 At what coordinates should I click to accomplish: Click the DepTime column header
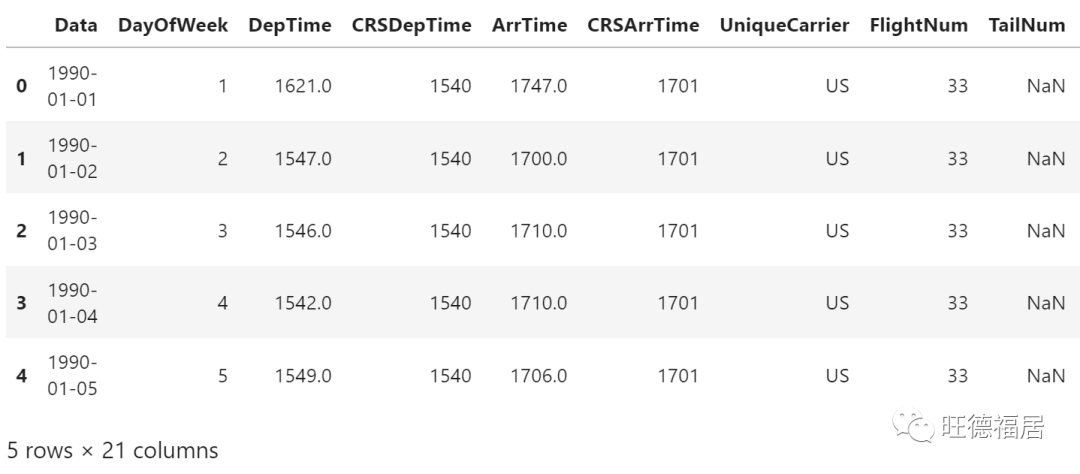[x=290, y=26]
